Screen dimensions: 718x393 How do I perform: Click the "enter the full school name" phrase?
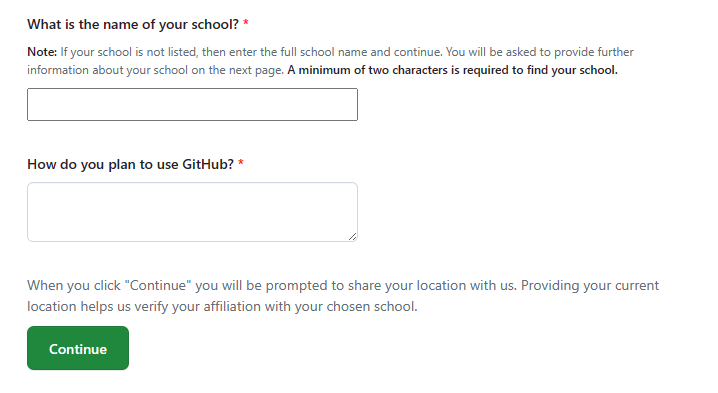pyautogui.click(x=298, y=52)
